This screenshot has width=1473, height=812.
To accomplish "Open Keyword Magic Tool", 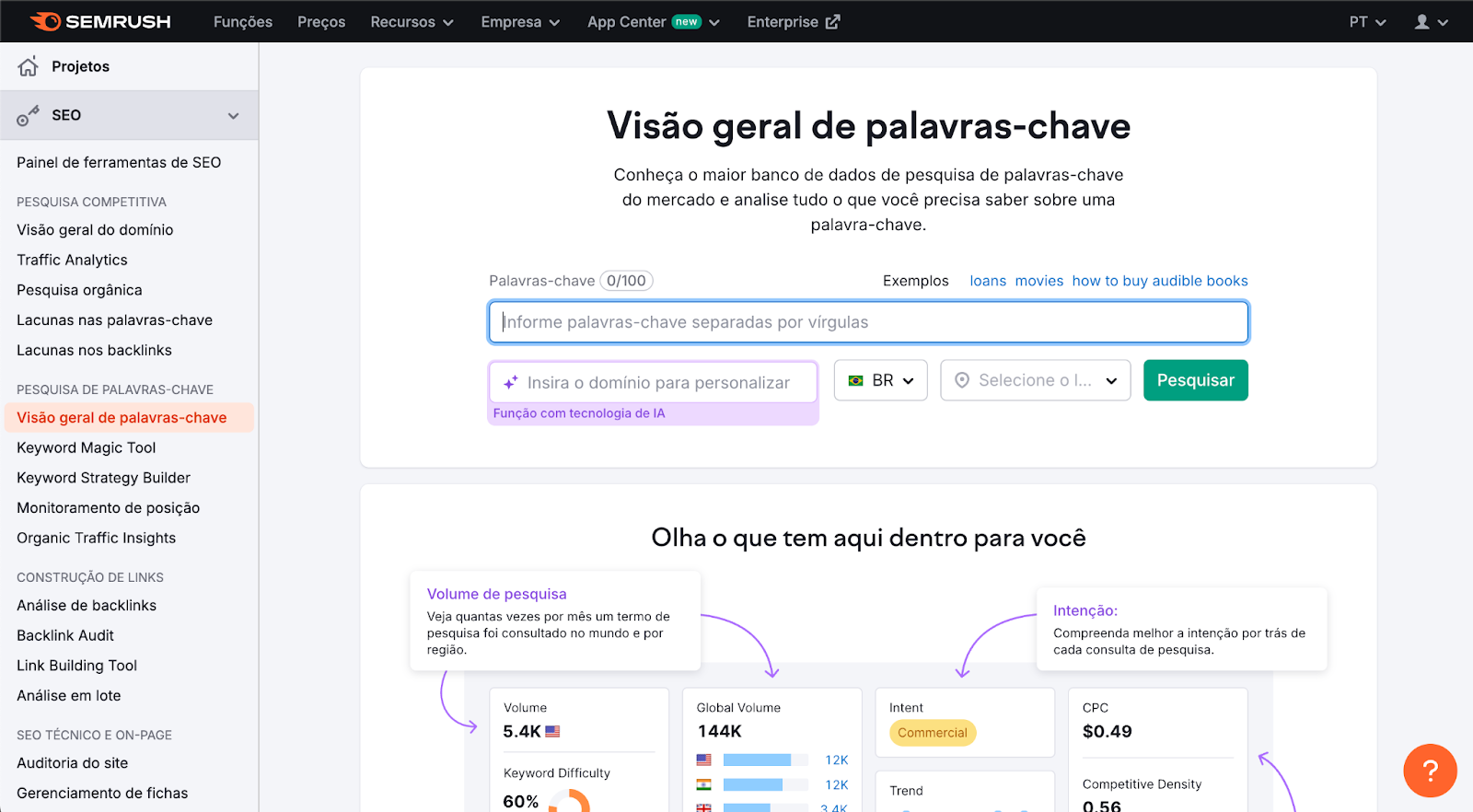I will (x=87, y=447).
